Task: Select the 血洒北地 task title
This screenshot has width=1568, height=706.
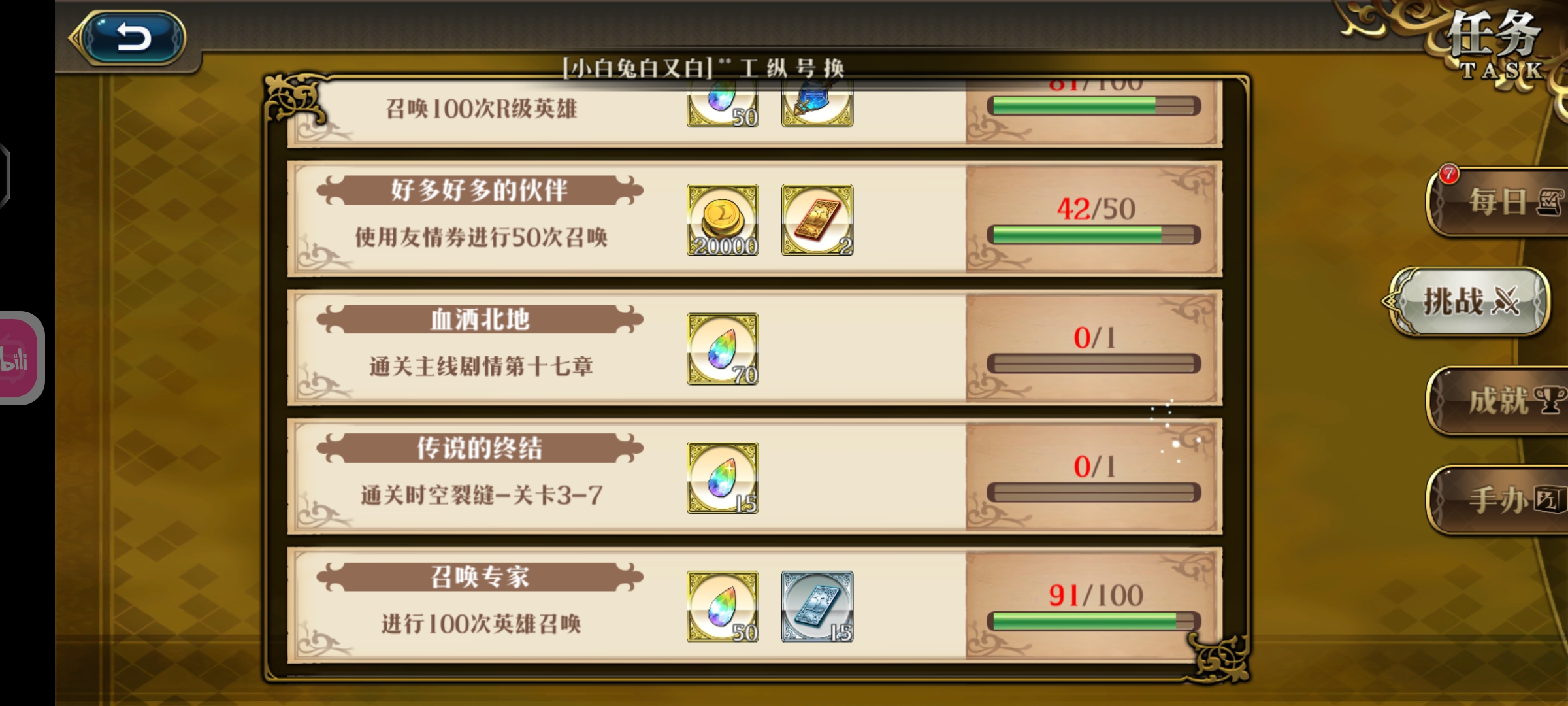Action: tap(480, 320)
